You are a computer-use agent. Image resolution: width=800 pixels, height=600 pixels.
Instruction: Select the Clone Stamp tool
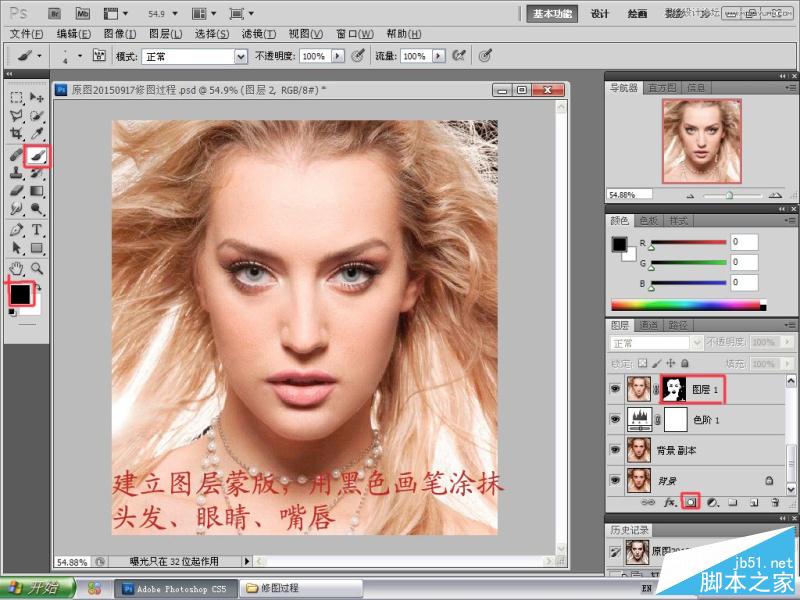16,172
